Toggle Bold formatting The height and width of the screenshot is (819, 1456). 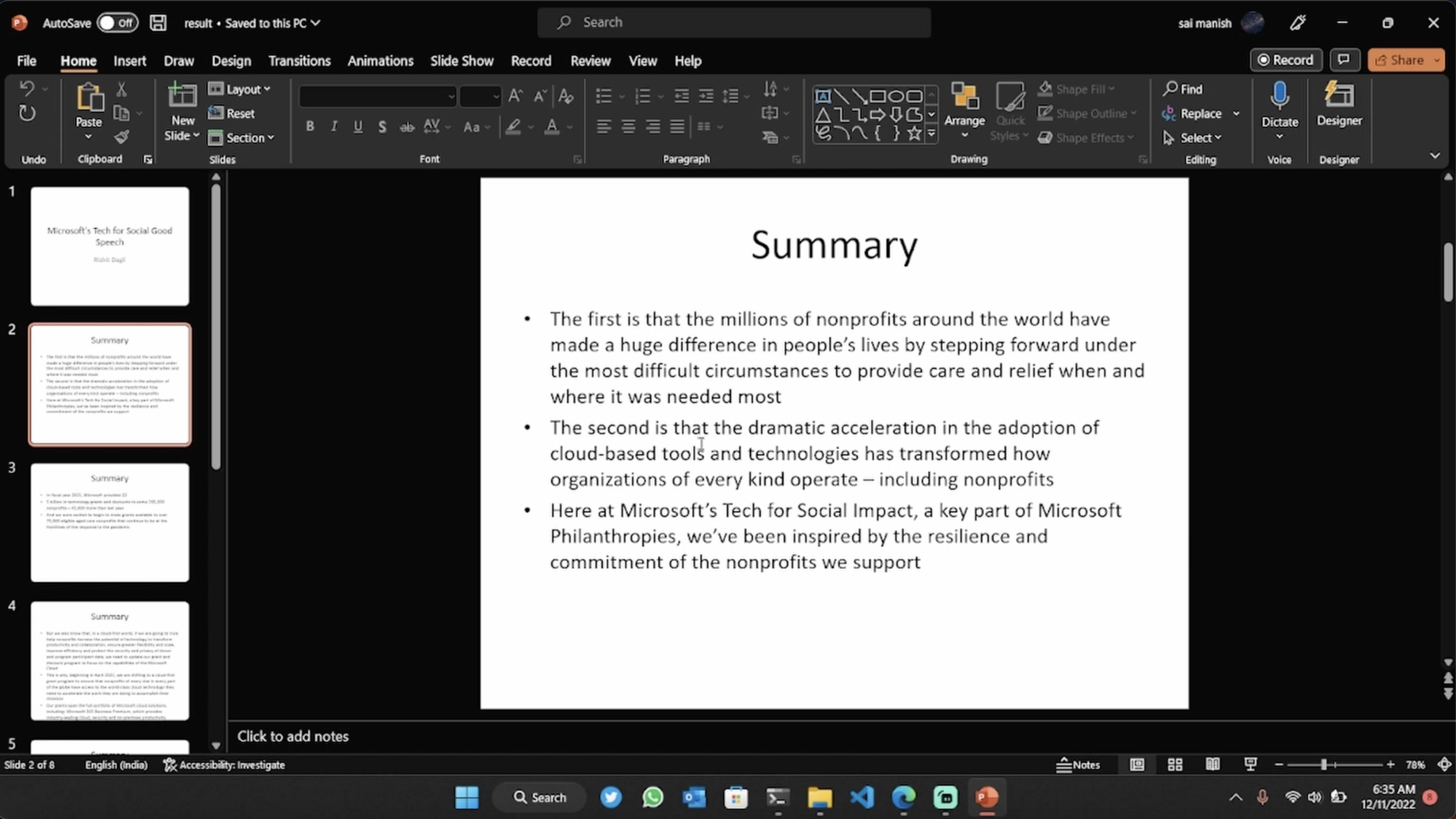(x=310, y=127)
